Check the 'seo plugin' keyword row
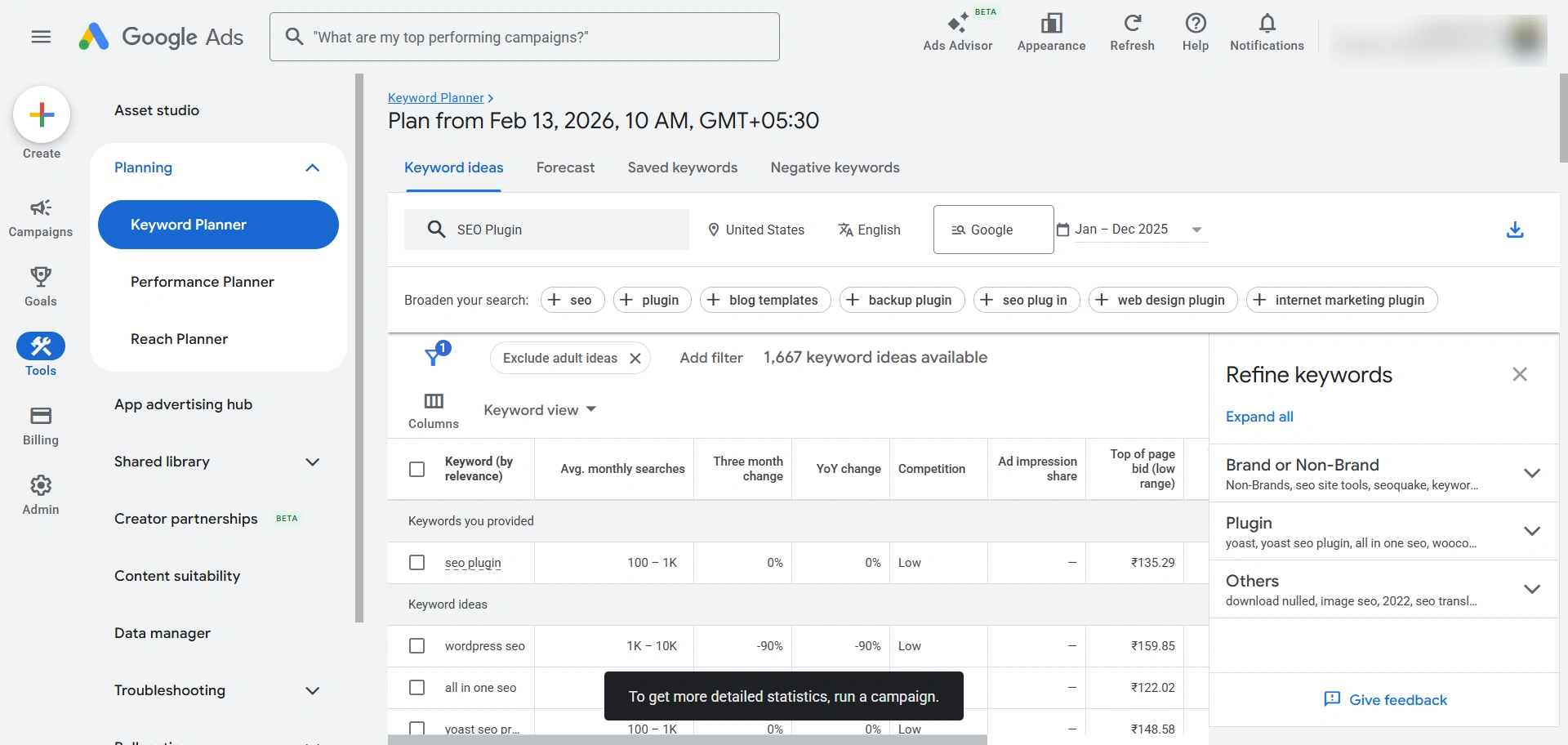 (416, 563)
